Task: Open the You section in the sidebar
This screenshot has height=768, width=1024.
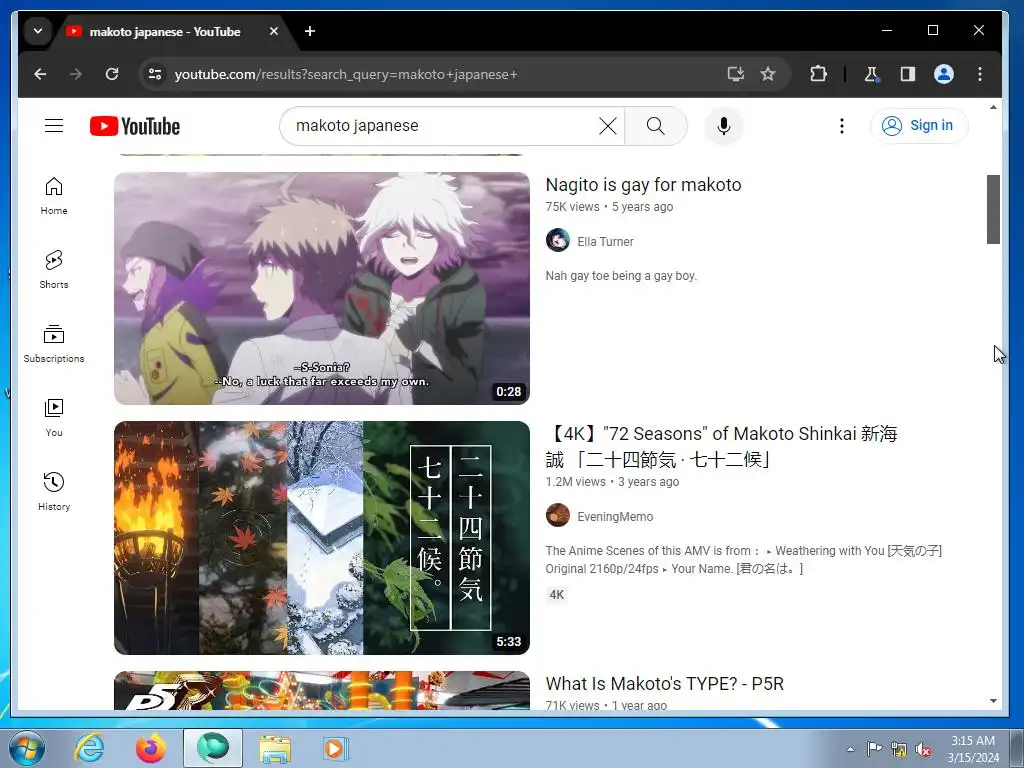Action: tap(54, 418)
